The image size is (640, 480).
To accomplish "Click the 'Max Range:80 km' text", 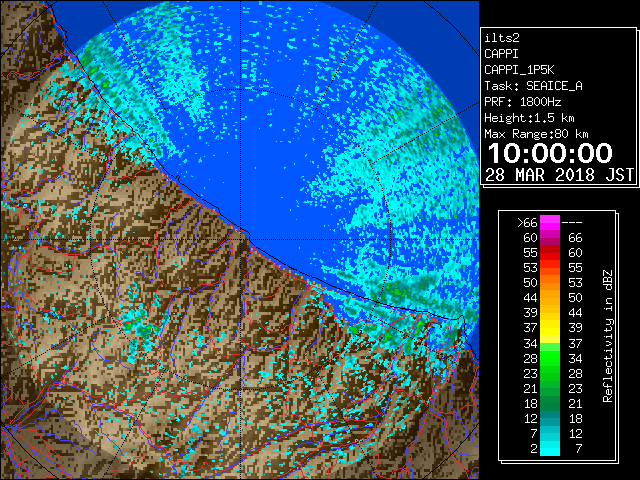I will point(536,134).
